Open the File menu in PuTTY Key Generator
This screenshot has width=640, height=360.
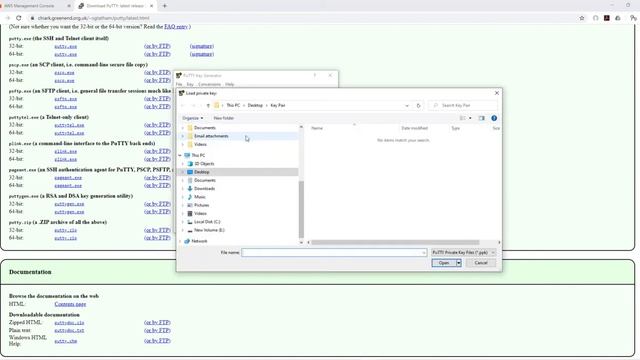coord(179,84)
